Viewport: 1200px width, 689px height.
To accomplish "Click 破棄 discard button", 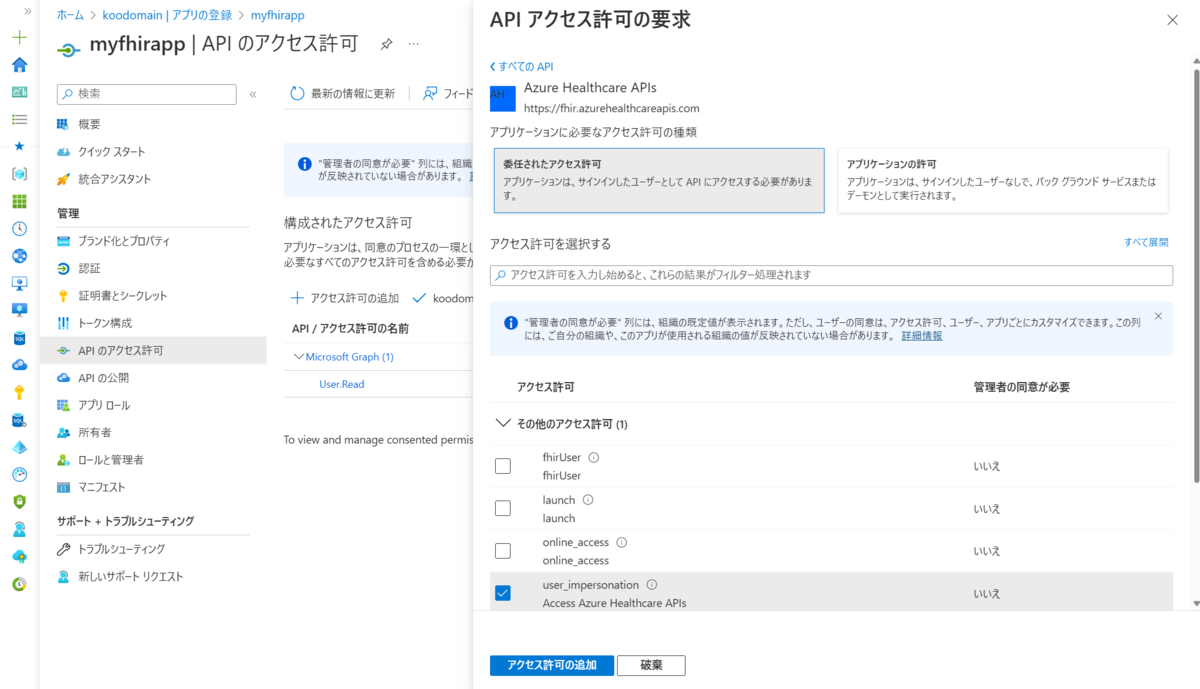I will (651, 665).
